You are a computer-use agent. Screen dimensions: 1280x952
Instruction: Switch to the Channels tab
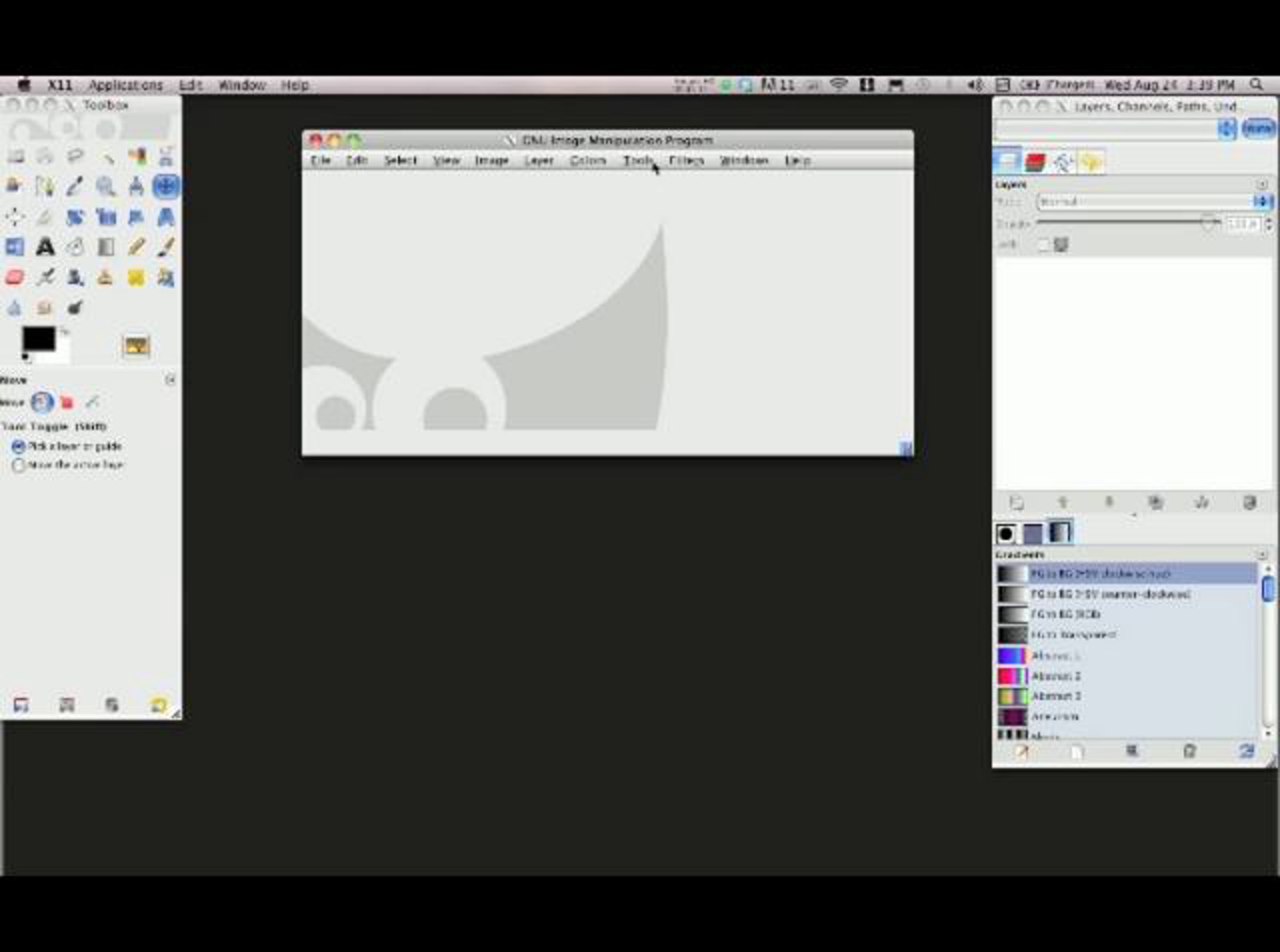(x=1035, y=162)
